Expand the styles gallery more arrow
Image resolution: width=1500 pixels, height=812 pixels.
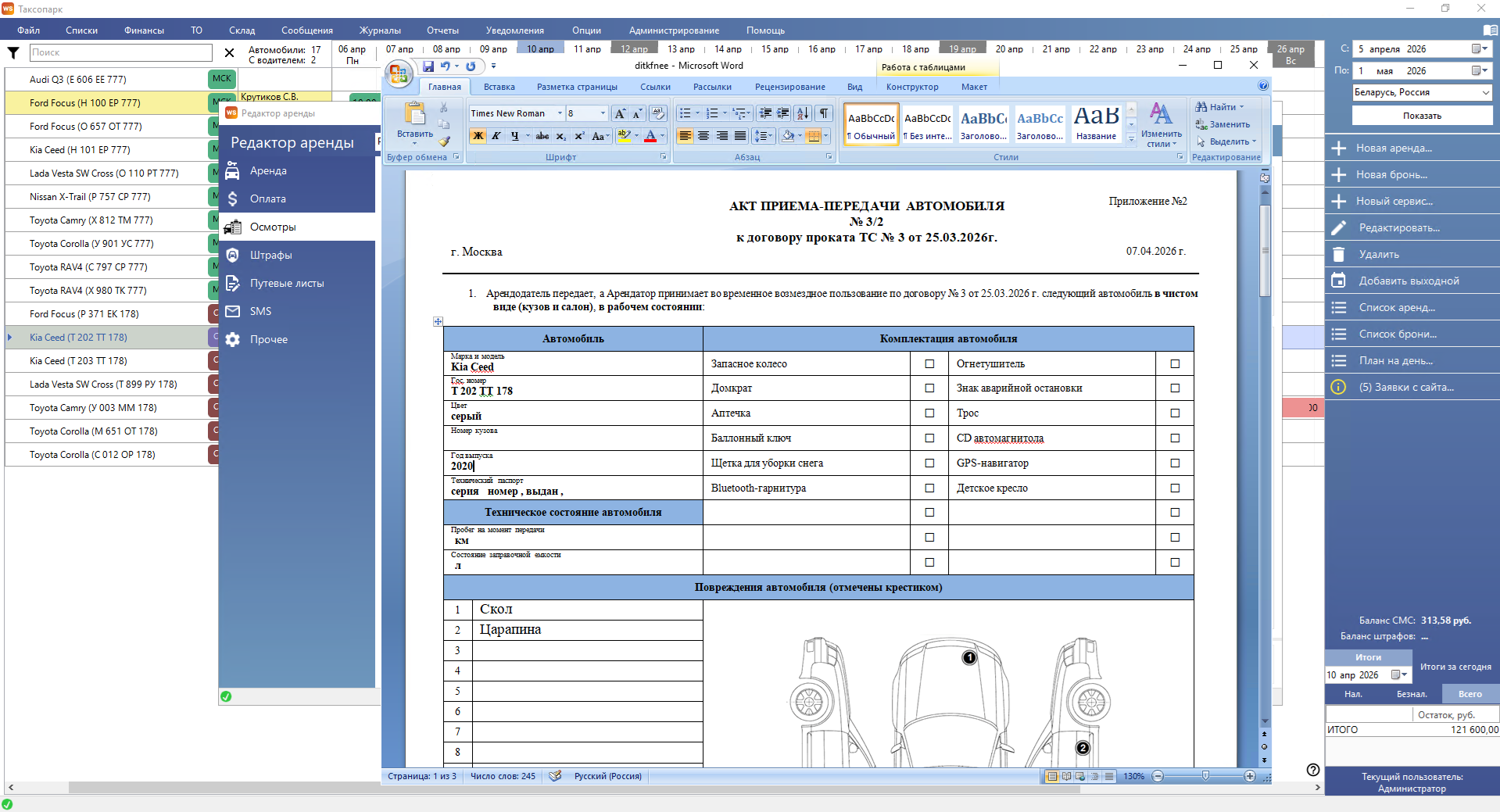coord(1131,140)
